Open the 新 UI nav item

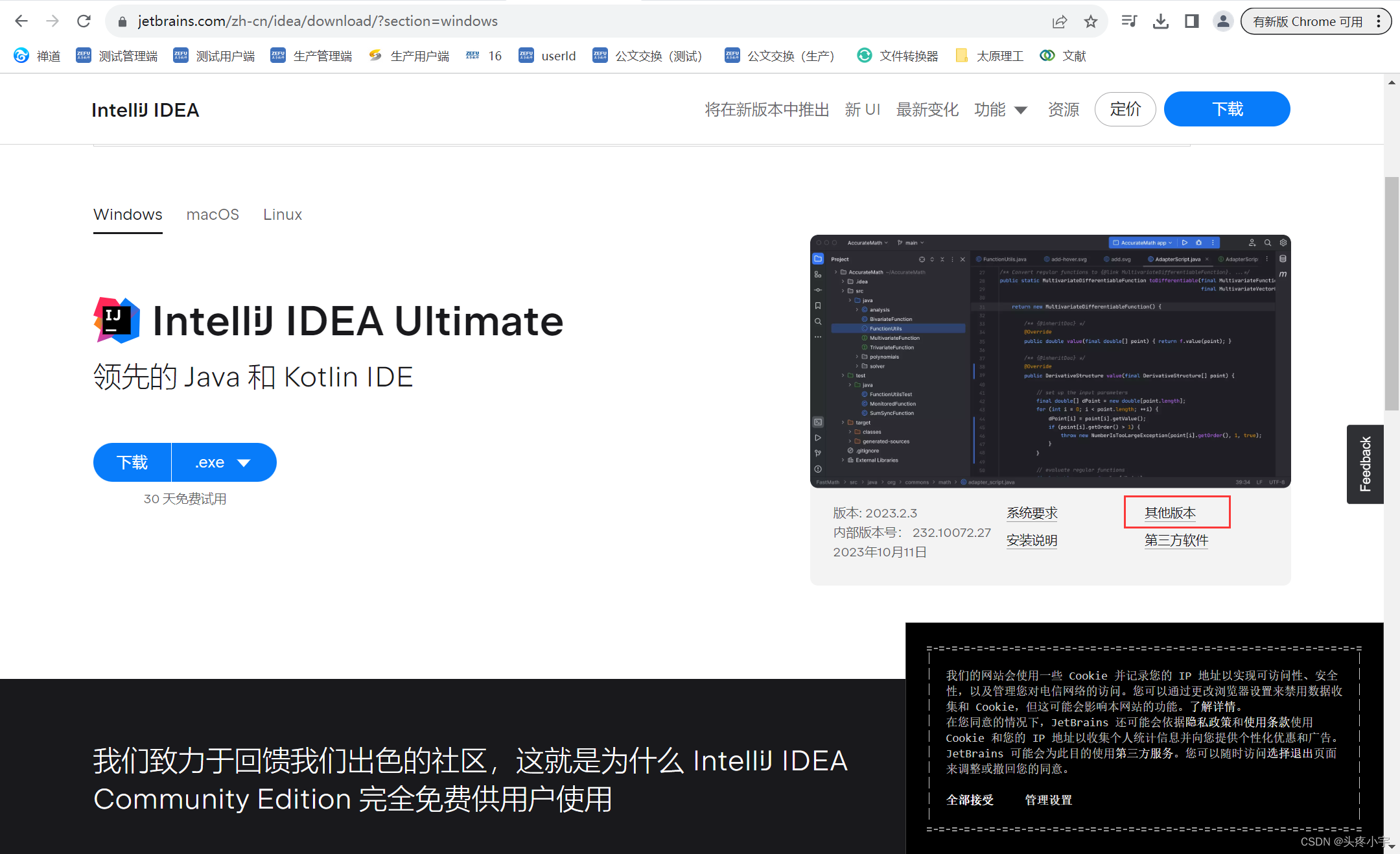pyautogui.click(x=863, y=110)
